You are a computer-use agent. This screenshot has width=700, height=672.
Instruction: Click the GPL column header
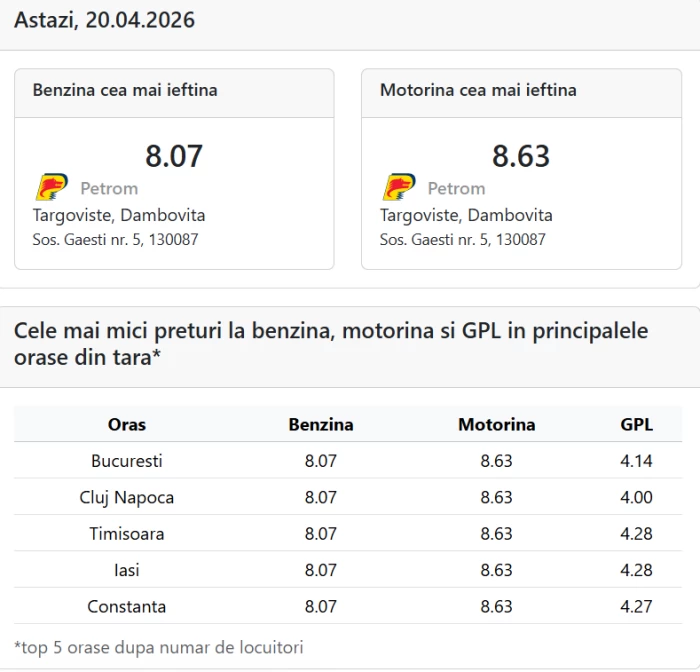click(636, 424)
